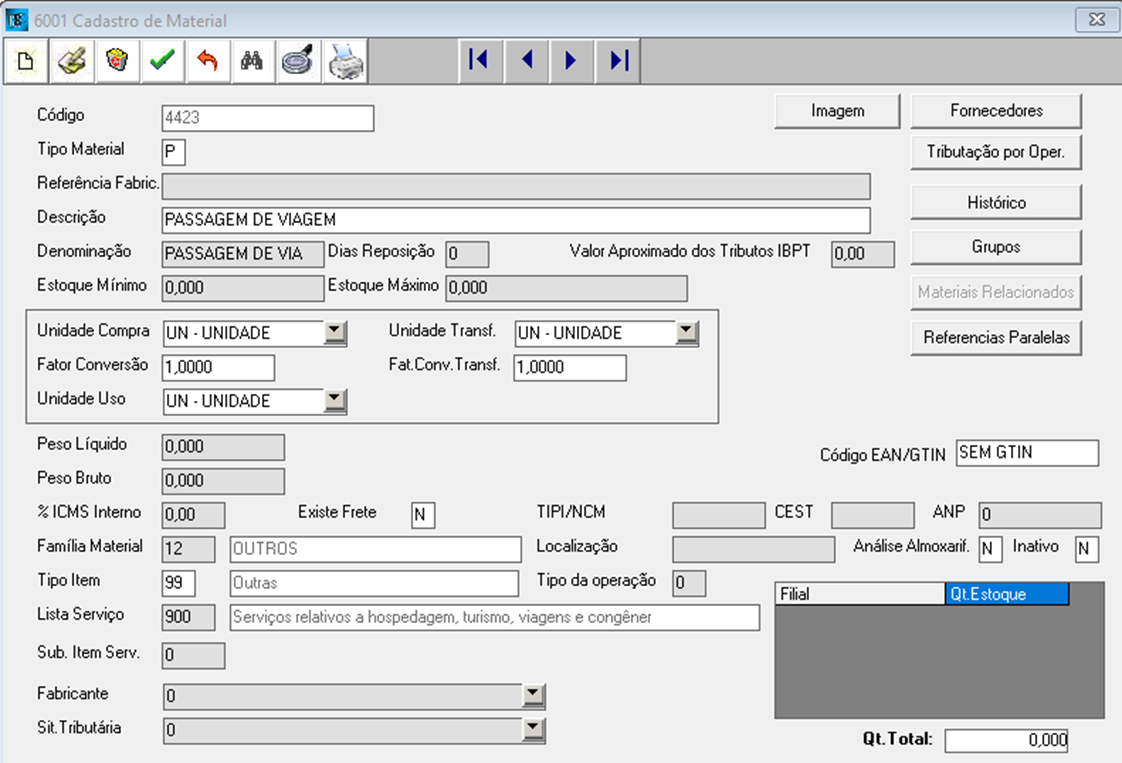The height and width of the screenshot is (763, 1122).
Task: Click the Valor Aproximado dos Tributos IBPT field
Action: pos(862,254)
